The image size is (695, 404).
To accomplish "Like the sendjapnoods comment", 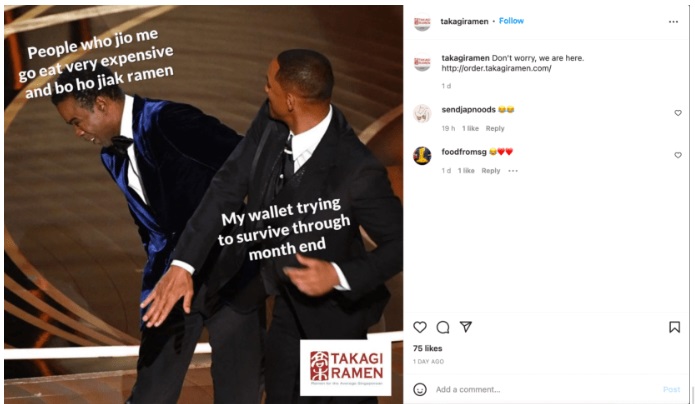I will [x=678, y=113].
